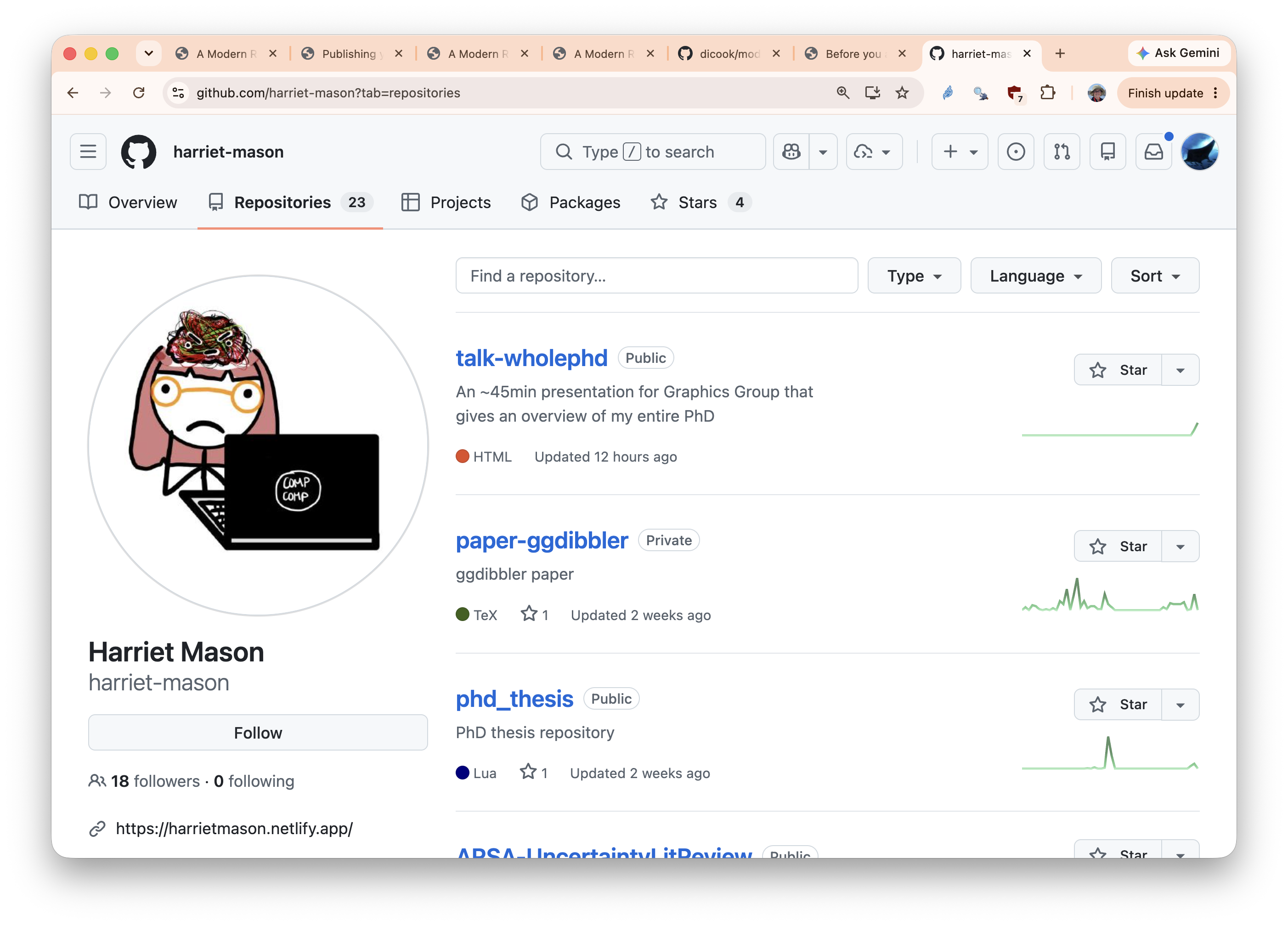Switch to the Overview tab
The height and width of the screenshot is (926, 1288).
click(x=128, y=202)
